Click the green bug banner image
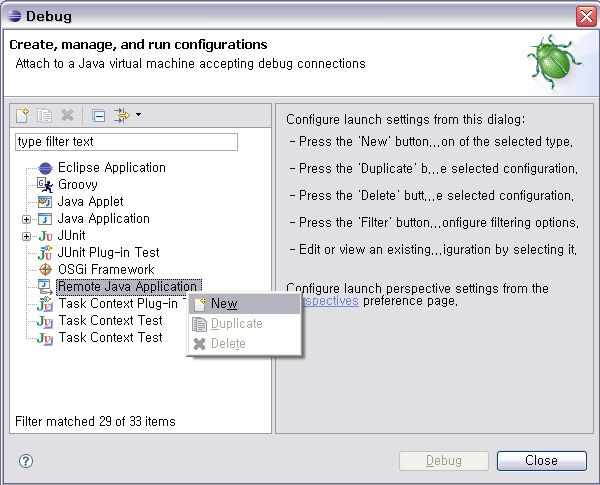 coord(554,62)
